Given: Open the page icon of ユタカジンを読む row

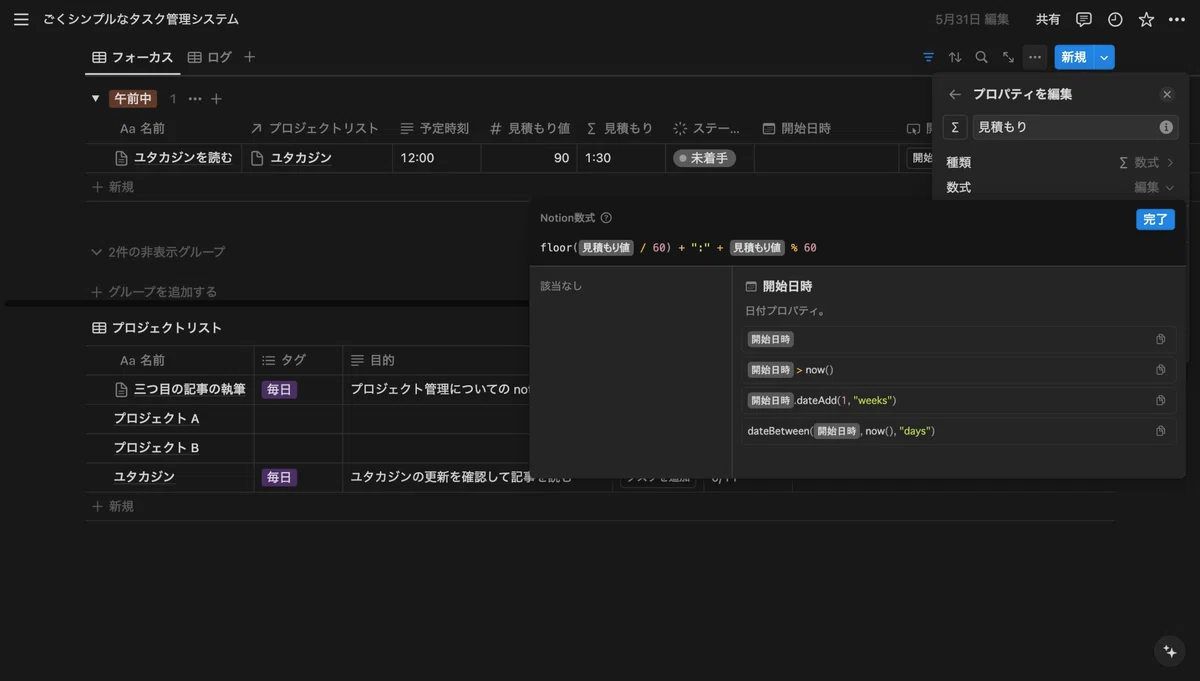Looking at the screenshot, I should (x=122, y=158).
